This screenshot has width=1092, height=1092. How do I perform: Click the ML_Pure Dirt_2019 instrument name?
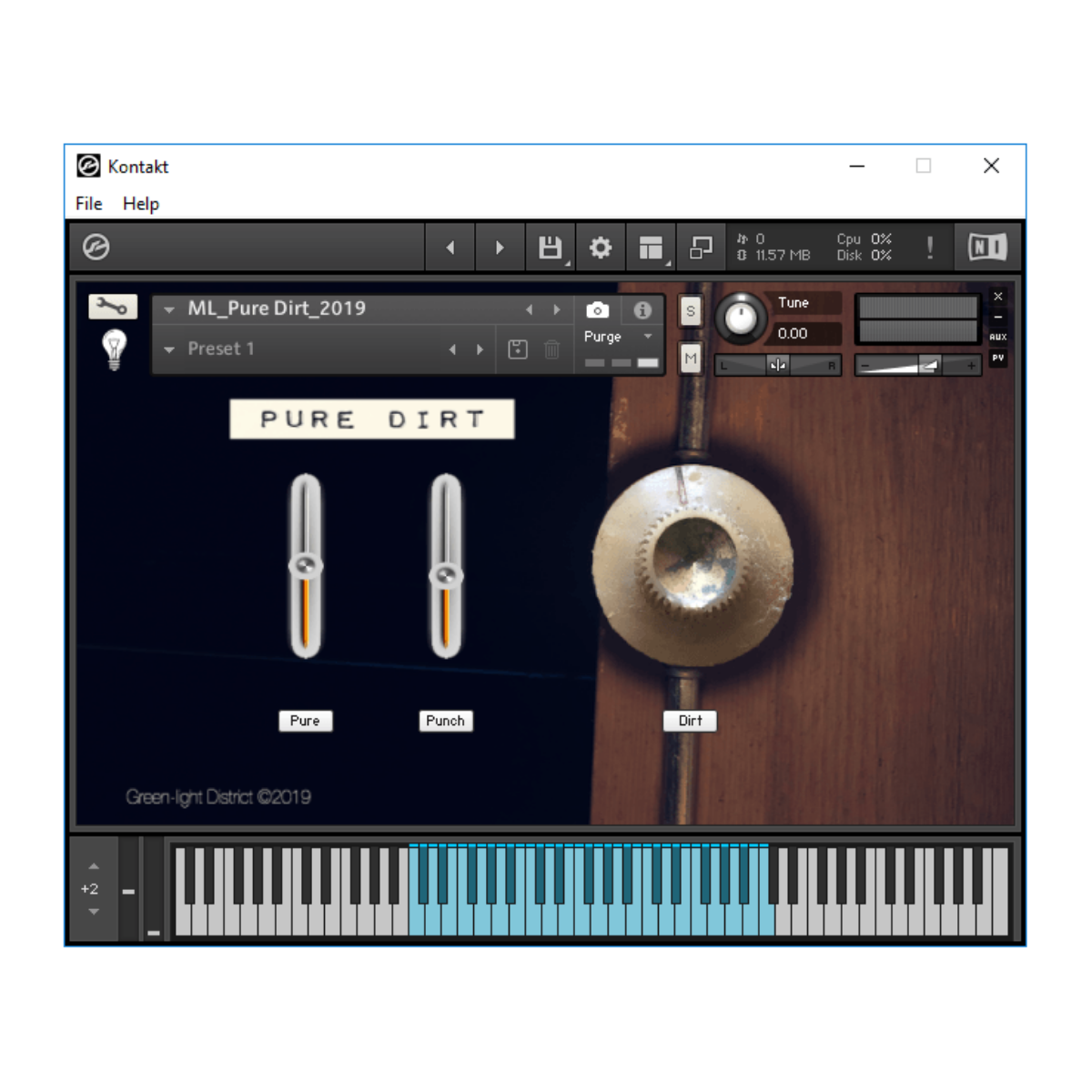277,308
